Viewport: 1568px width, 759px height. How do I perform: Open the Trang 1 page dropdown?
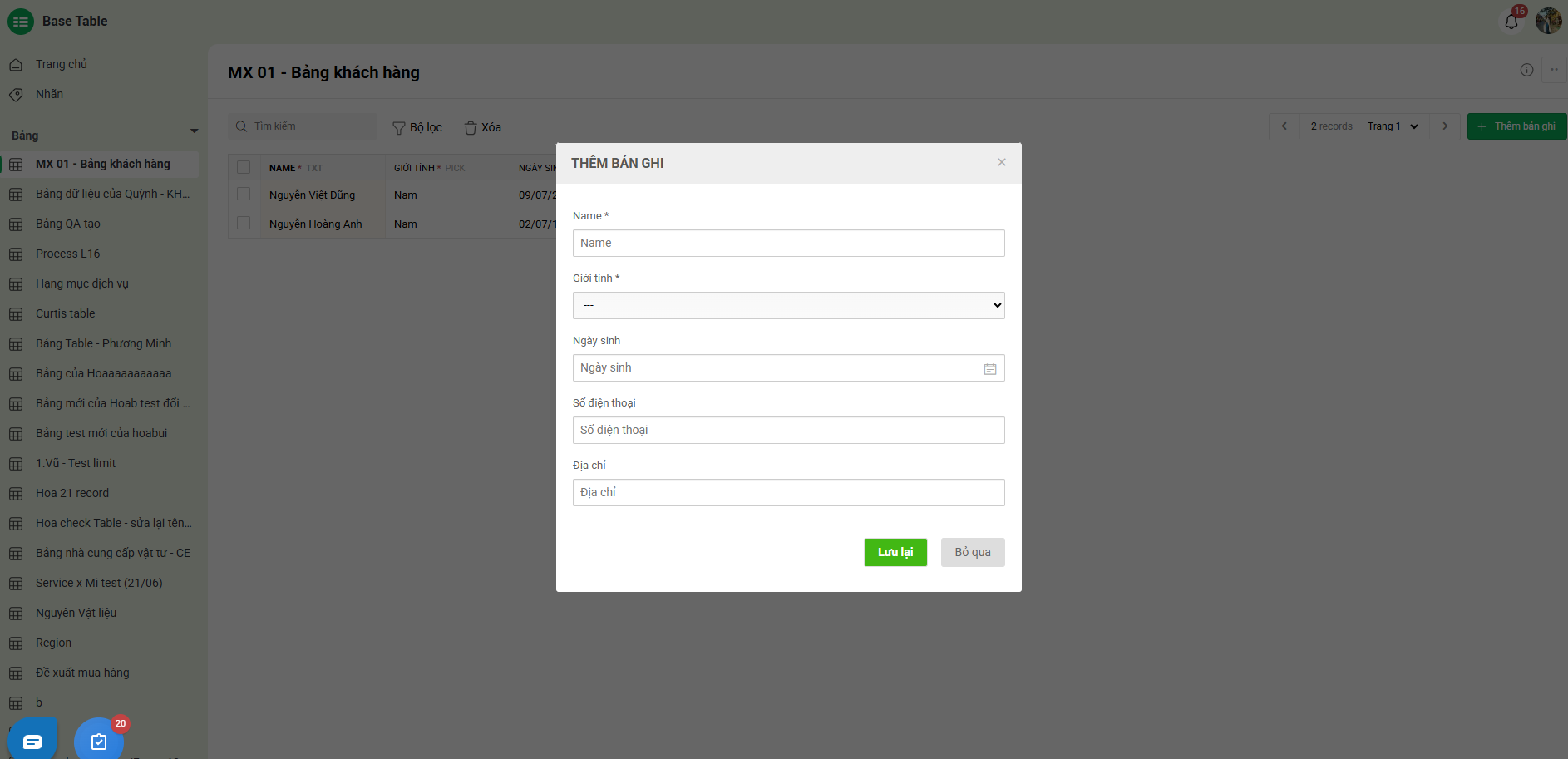click(1393, 126)
